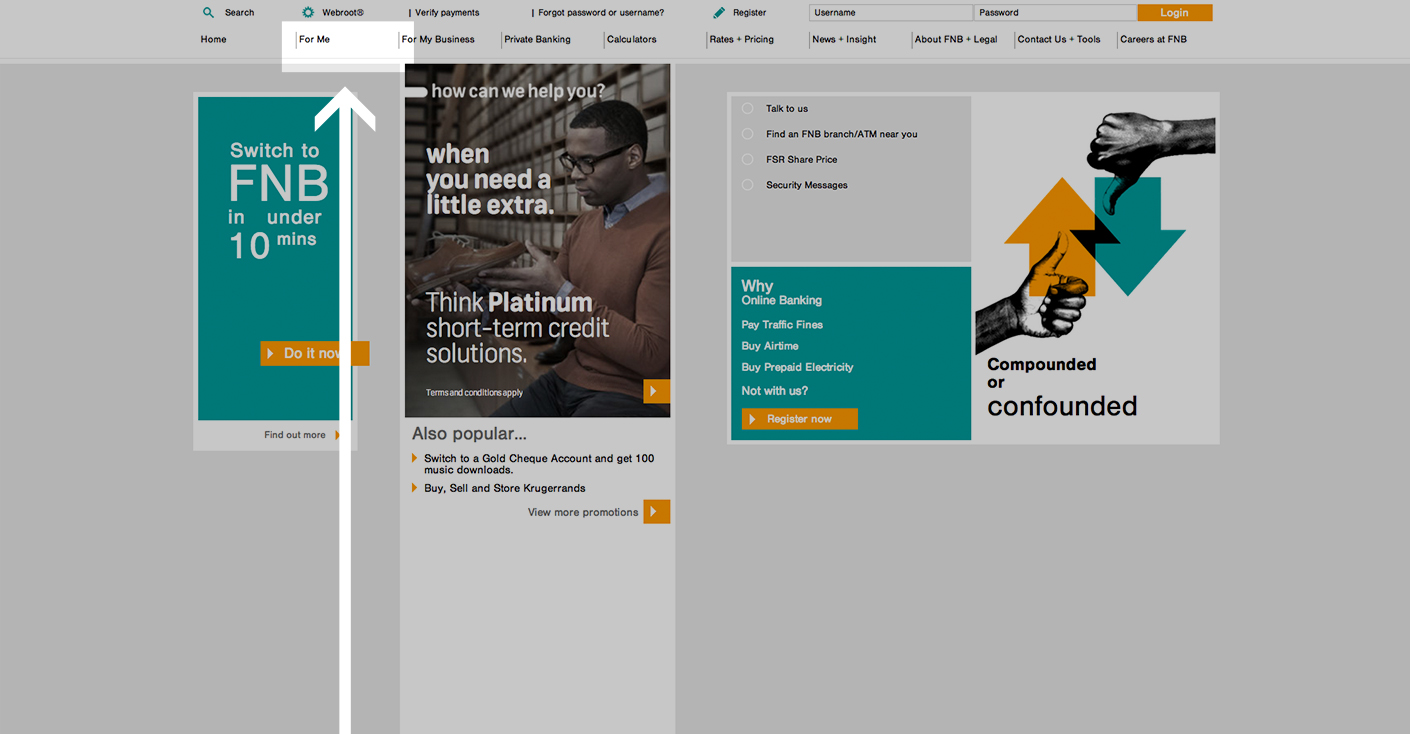
Task: Click the Verify payments link
Action: pyautogui.click(x=447, y=13)
